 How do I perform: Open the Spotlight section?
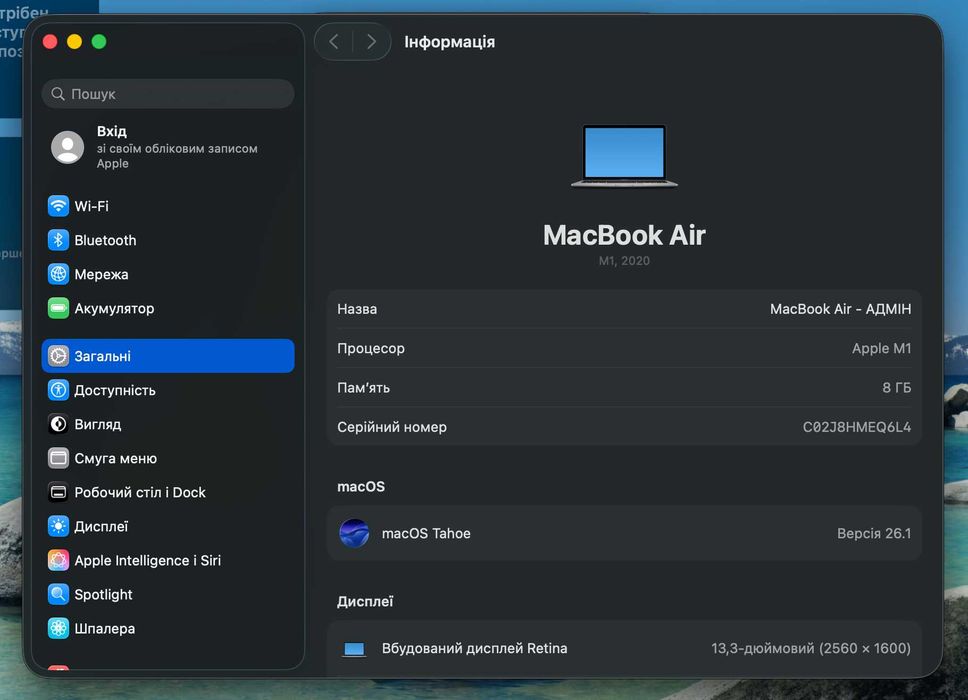168,594
